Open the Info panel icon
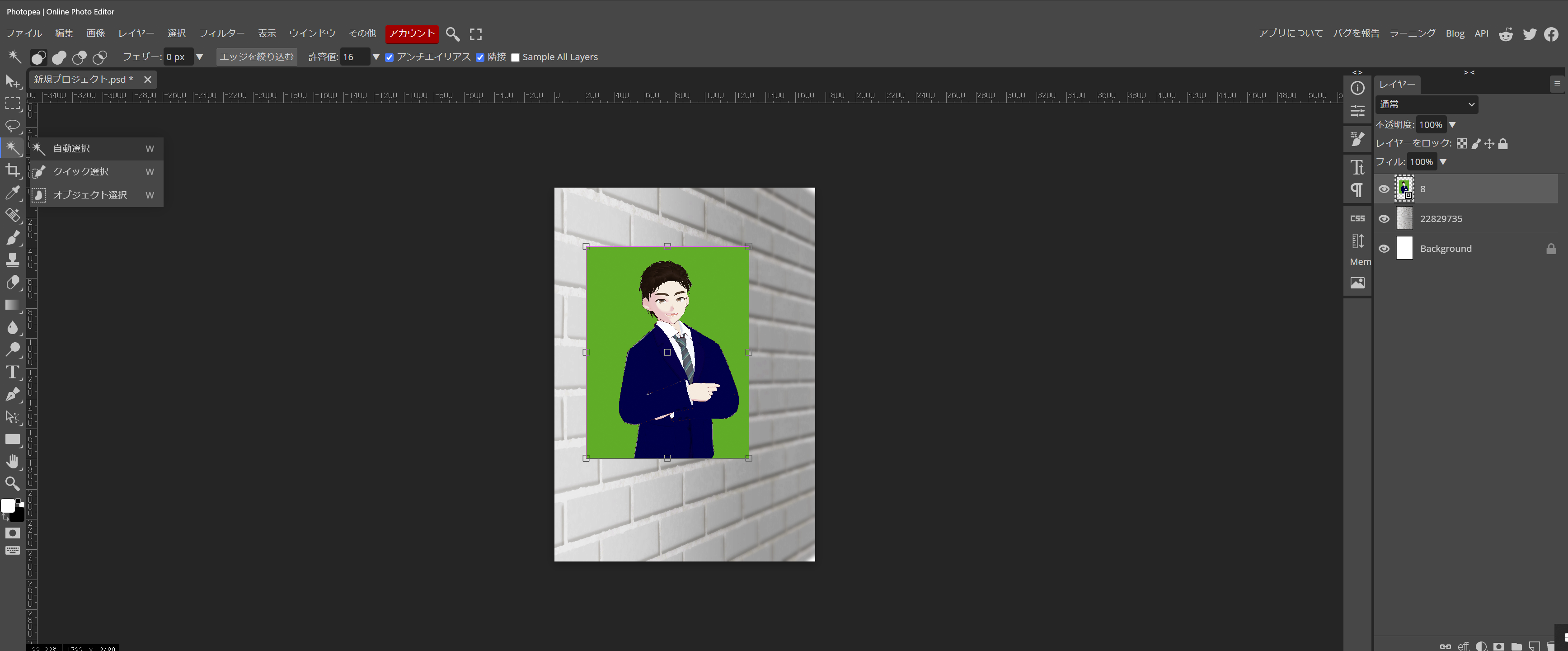This screenshot has height=651, width=1568. (x=1357, y=88)
